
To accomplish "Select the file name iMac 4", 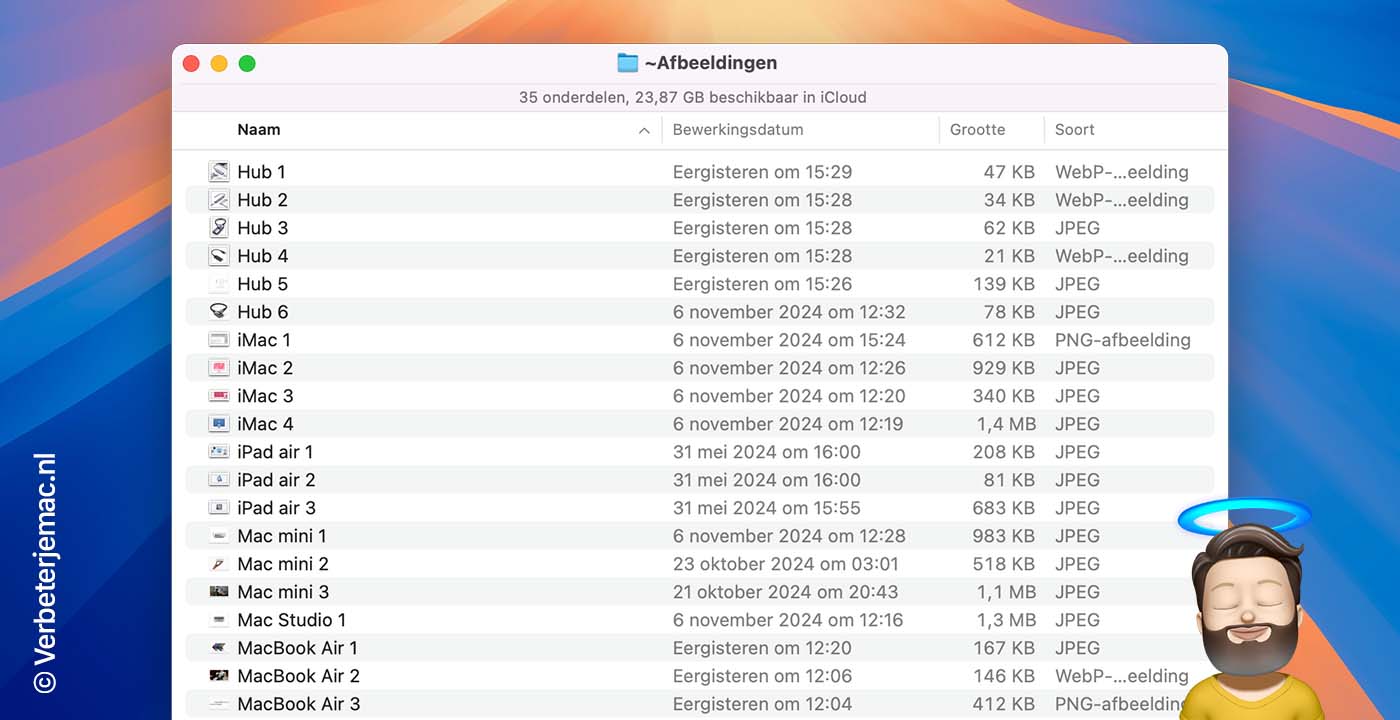I will tap(265, 424).
